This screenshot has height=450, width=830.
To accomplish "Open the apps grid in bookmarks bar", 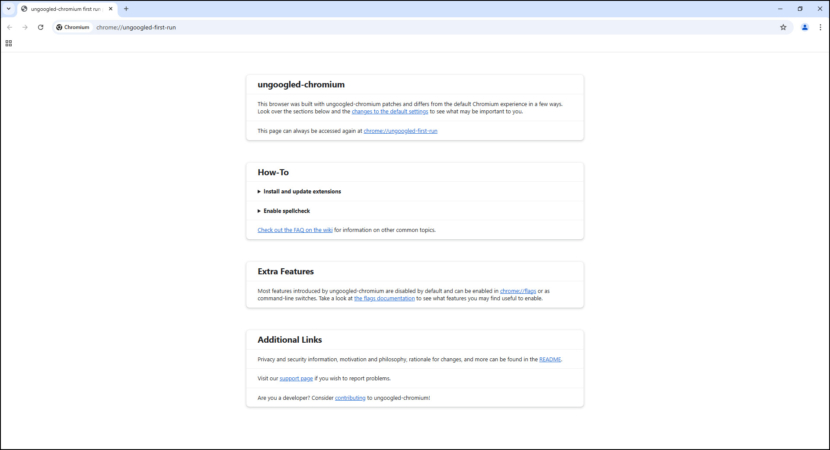I will [8, 43].
